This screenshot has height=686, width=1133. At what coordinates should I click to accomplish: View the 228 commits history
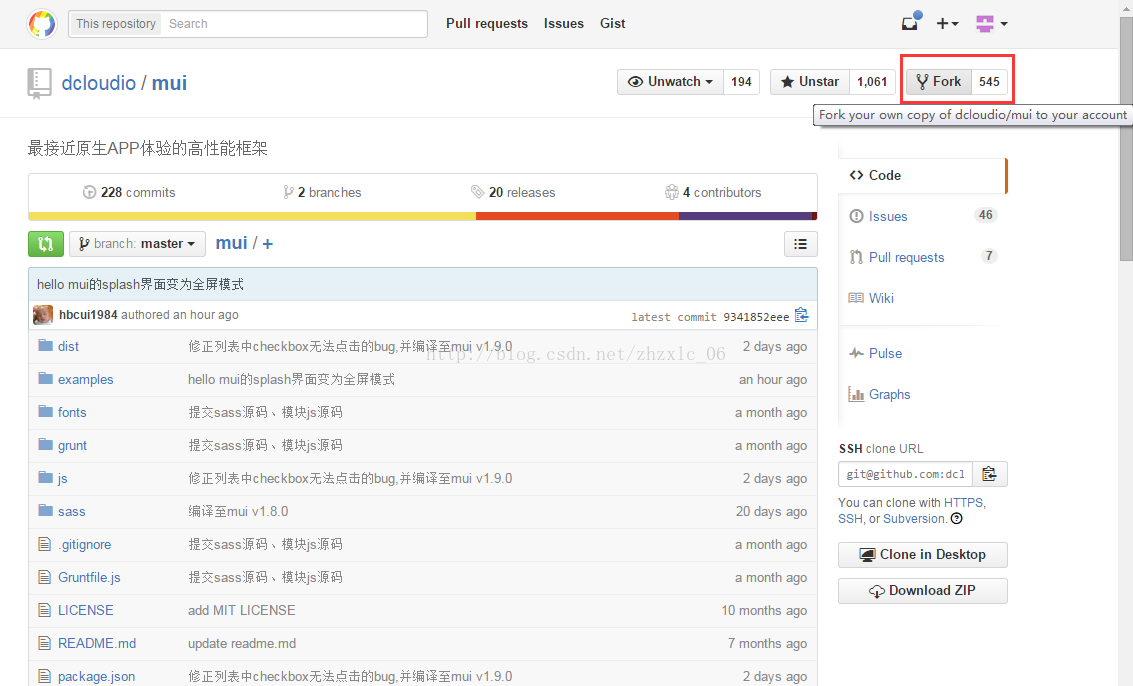point(129,192)
